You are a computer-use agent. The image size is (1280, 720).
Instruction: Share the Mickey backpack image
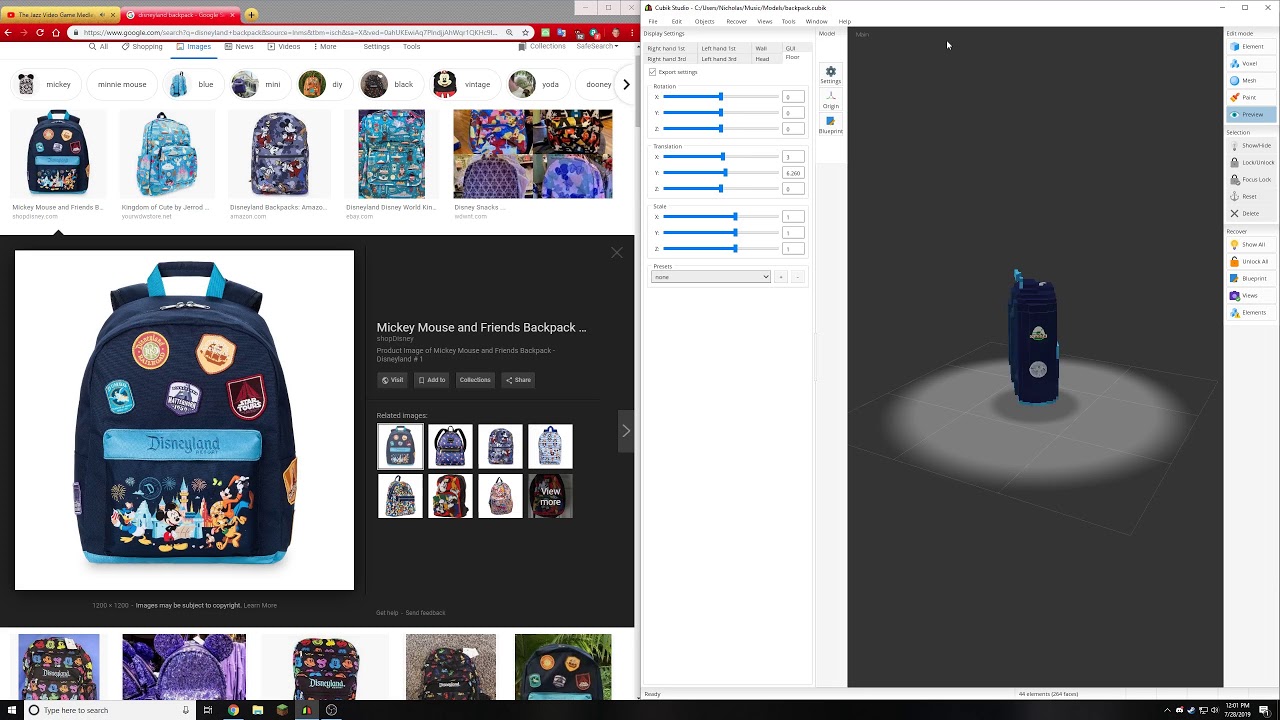[x=518, y=380]
